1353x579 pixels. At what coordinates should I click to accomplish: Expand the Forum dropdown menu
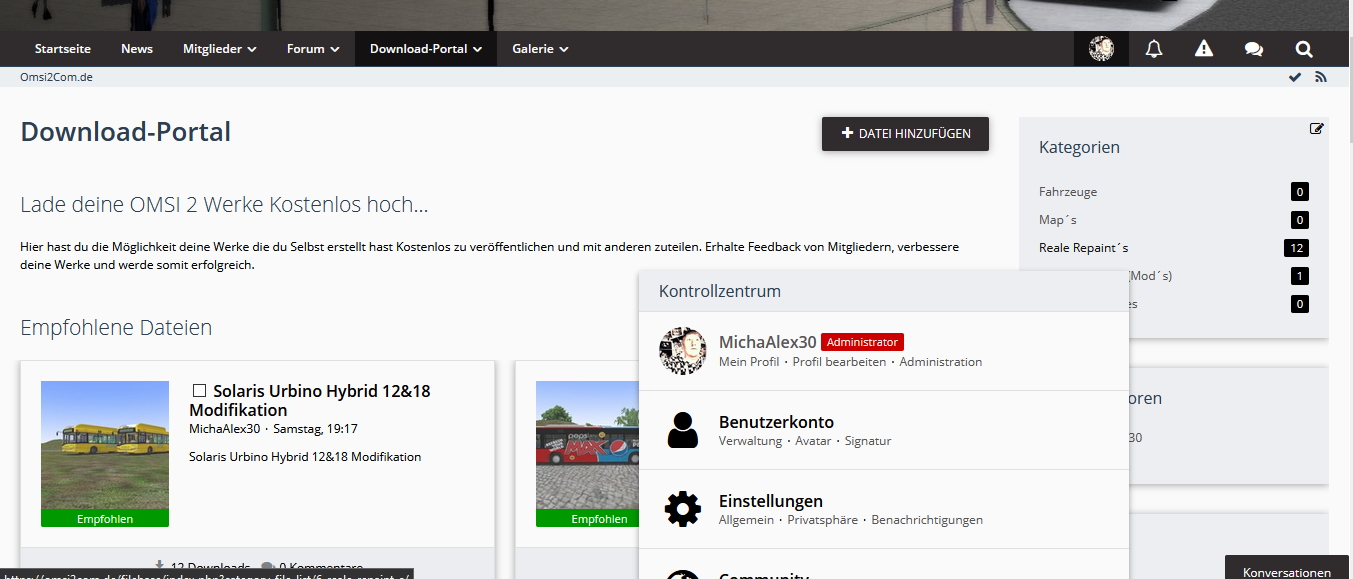coord(313,49)
